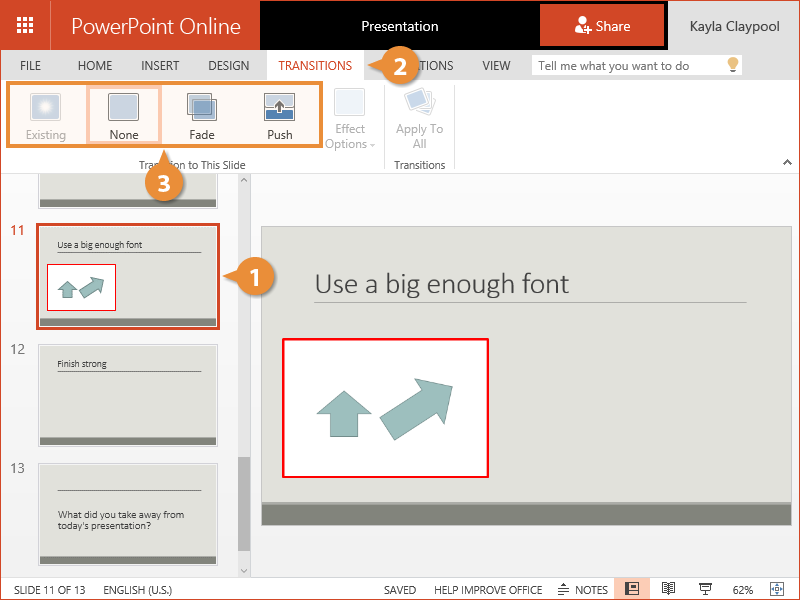Viewport: 800px width, 600px height.
Task: Switch to Normal editing view
Action: point(632,590)
